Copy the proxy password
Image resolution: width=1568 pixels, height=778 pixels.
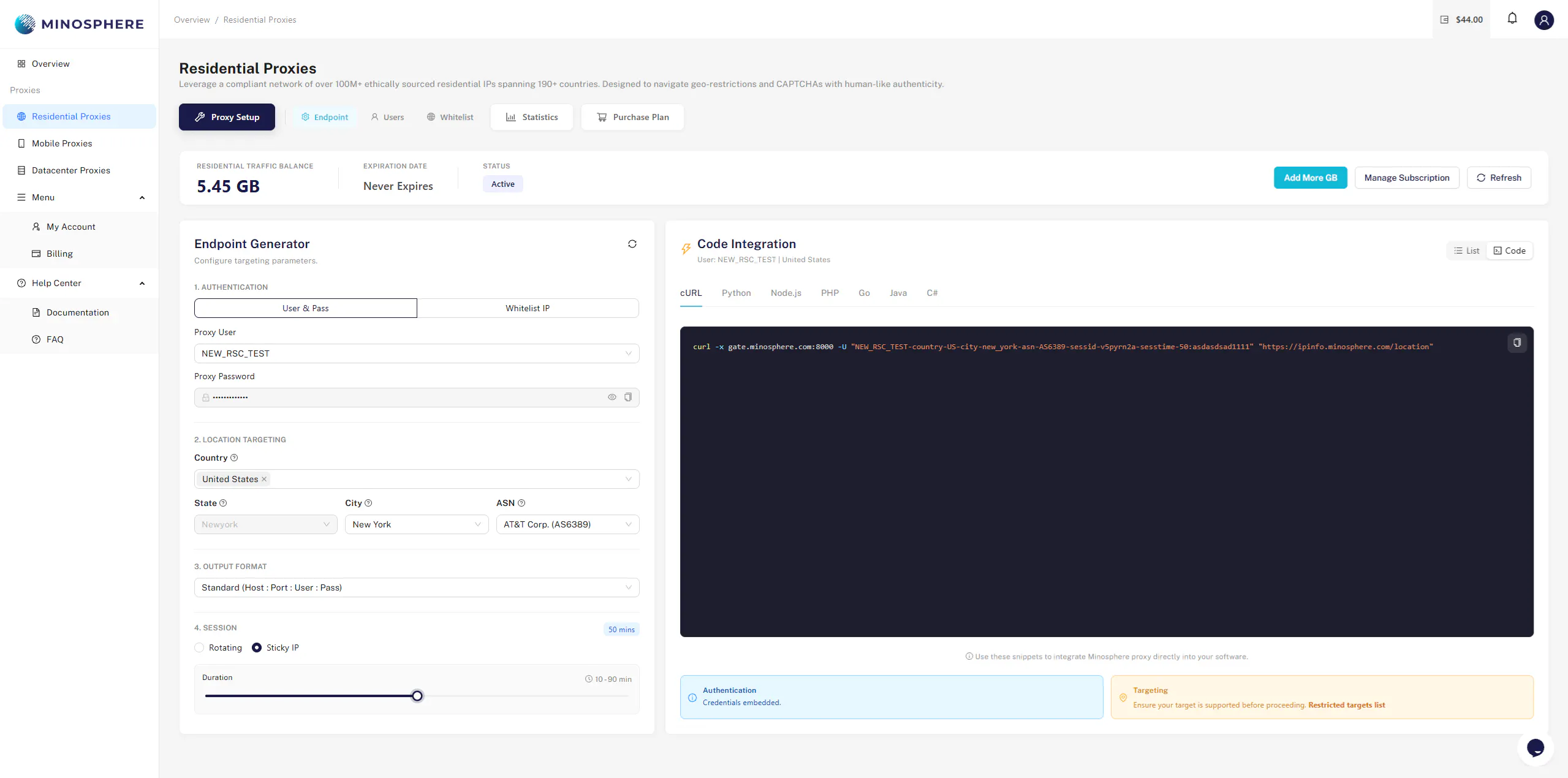coord(628,397)
